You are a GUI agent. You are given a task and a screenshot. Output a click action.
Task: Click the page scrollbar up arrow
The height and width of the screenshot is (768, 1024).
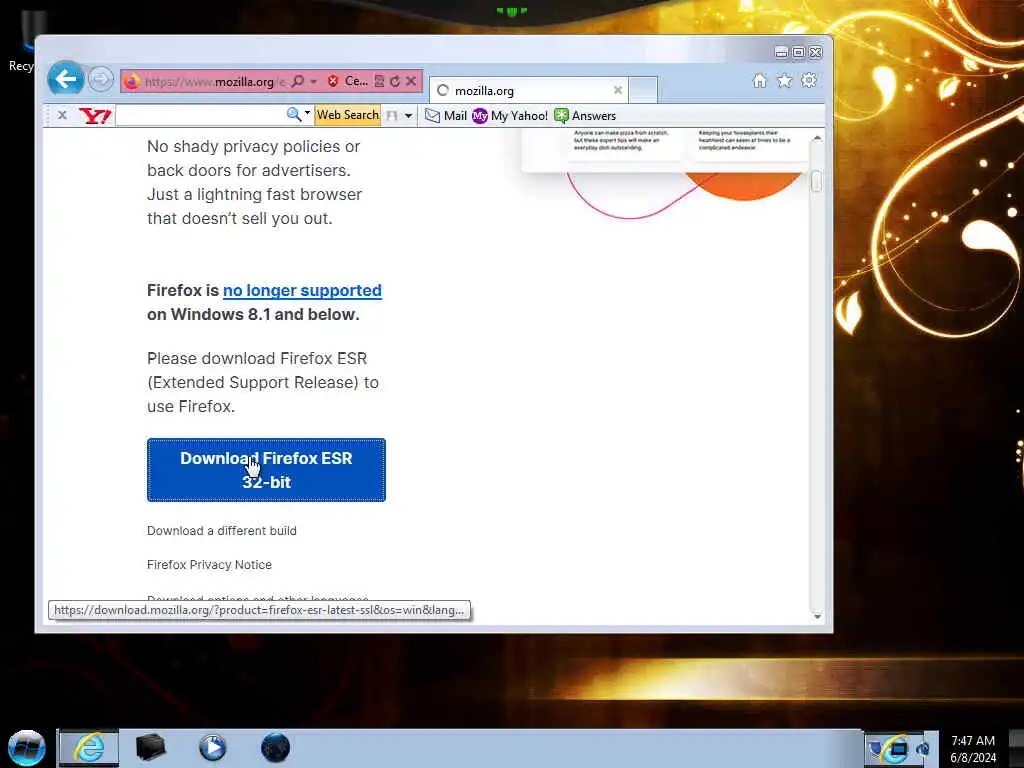point(817,138)
